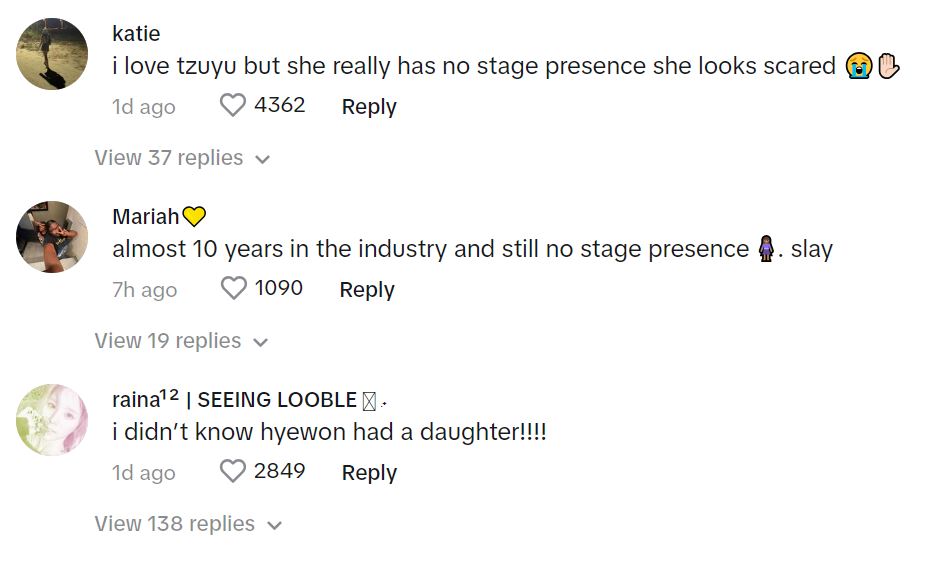
Task: Click the 7h ago timestamp
Action: [x=144, y=290]
